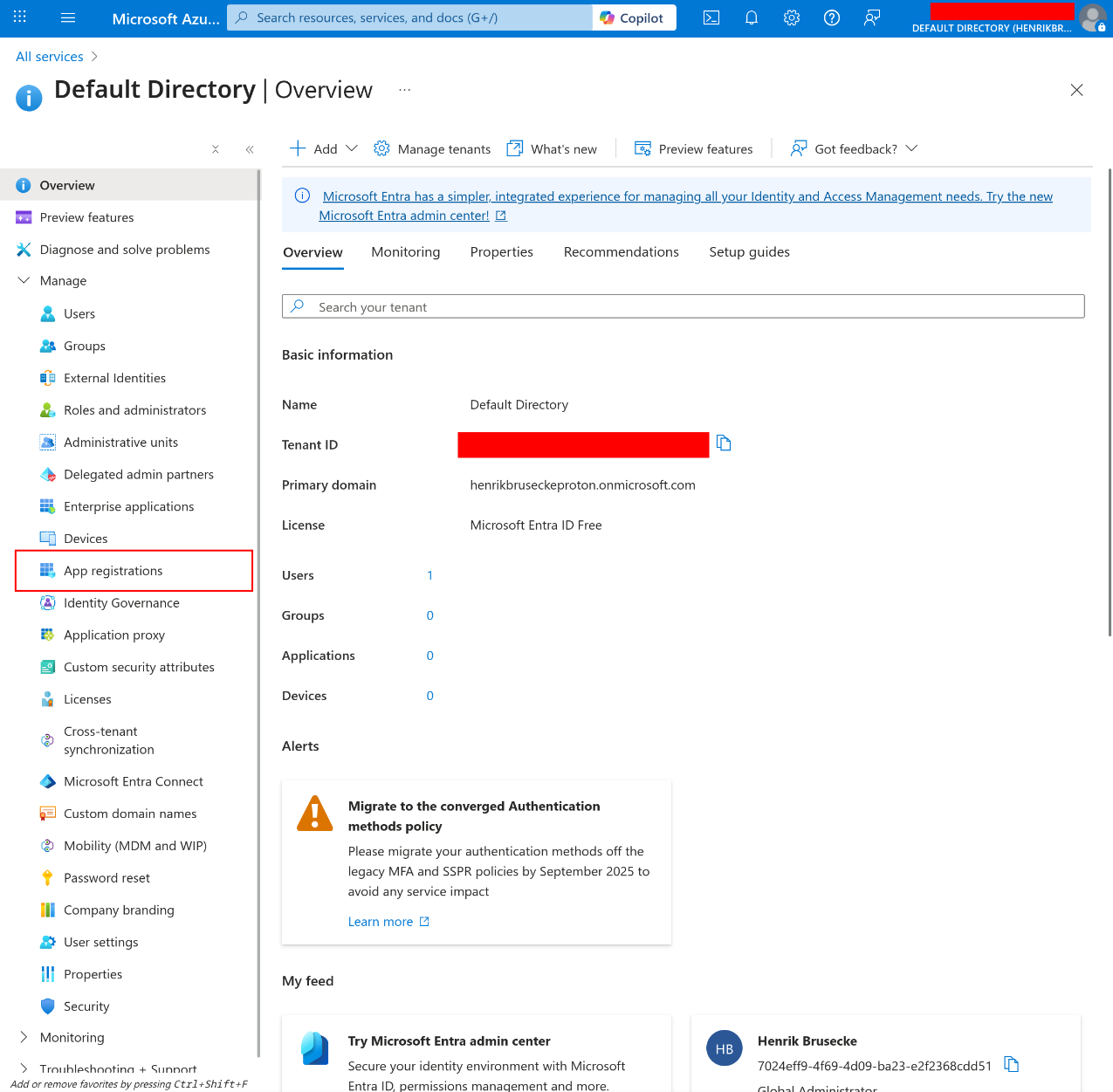Click Learn more about authentication migration
The image size is (1113, 1092).
381,921
